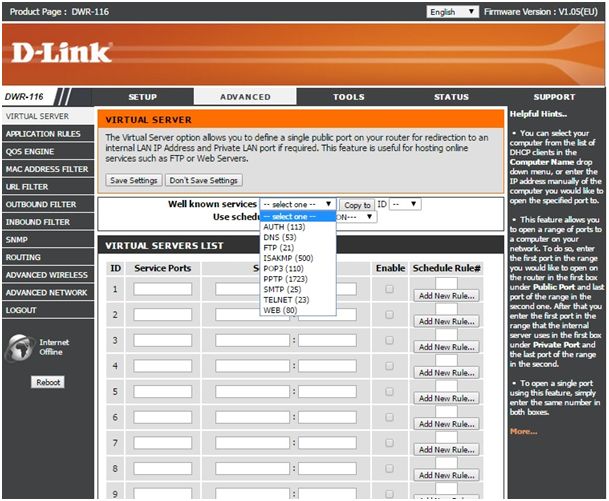Open QOS Engine in sidebar

click(x=48, y=151)
